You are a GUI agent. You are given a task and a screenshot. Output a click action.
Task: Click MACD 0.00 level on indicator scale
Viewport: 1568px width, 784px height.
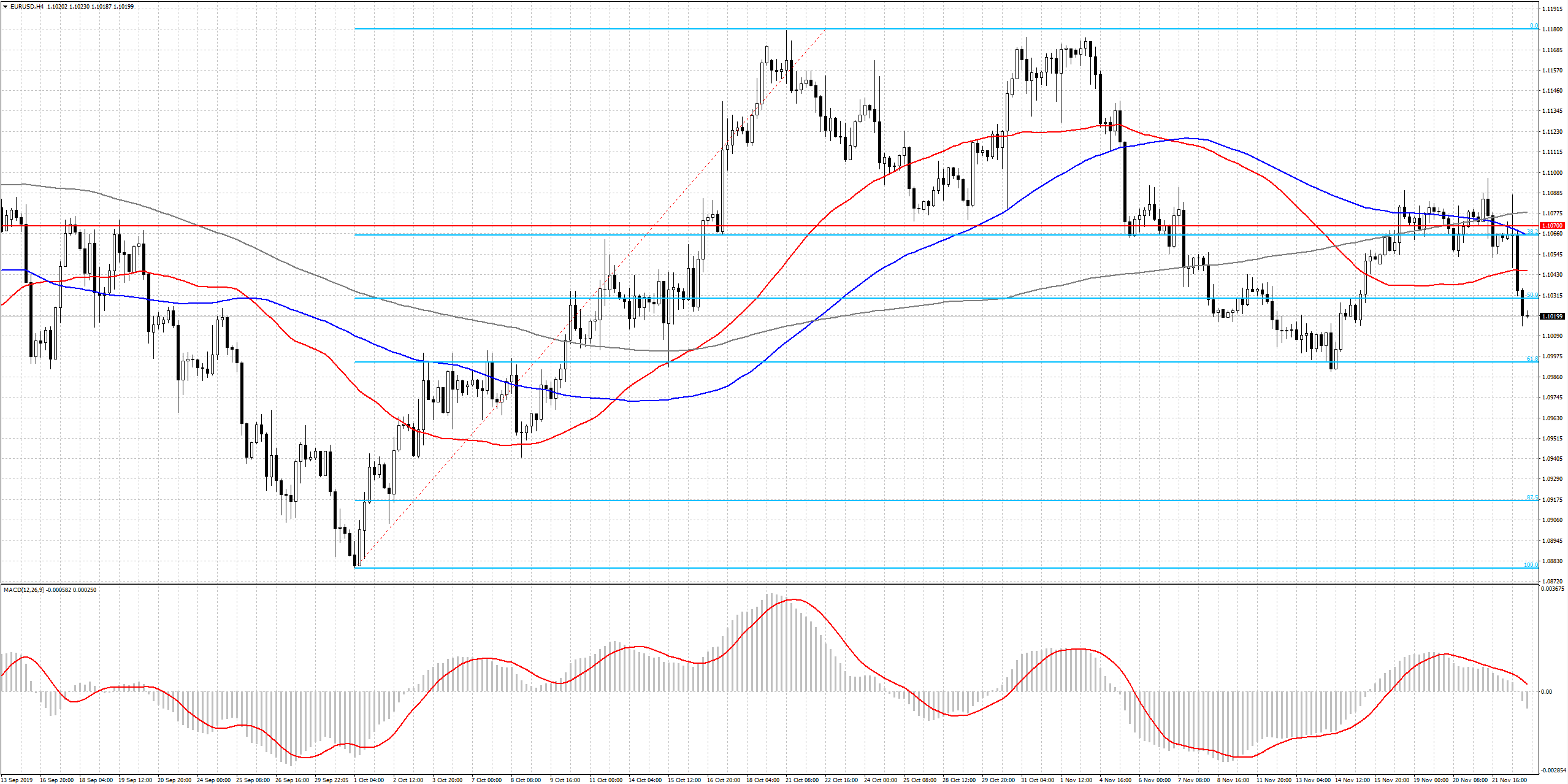[x=1547, y=691]
